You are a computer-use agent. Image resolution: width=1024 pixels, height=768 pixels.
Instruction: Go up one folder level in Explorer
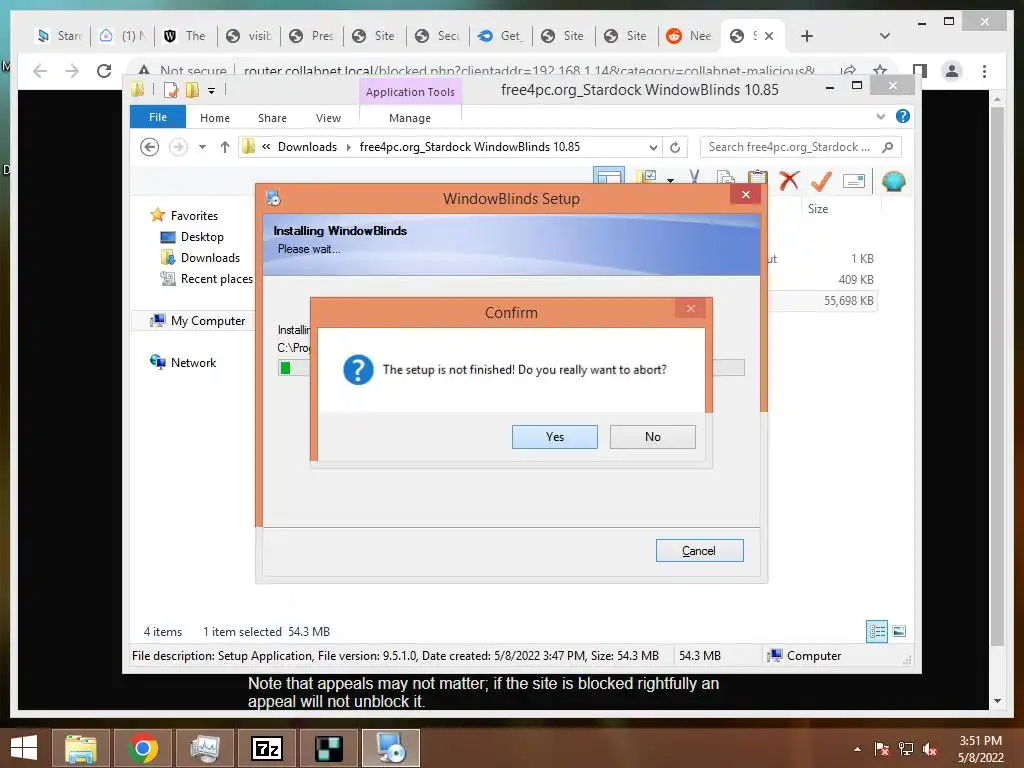pos(225,147)
